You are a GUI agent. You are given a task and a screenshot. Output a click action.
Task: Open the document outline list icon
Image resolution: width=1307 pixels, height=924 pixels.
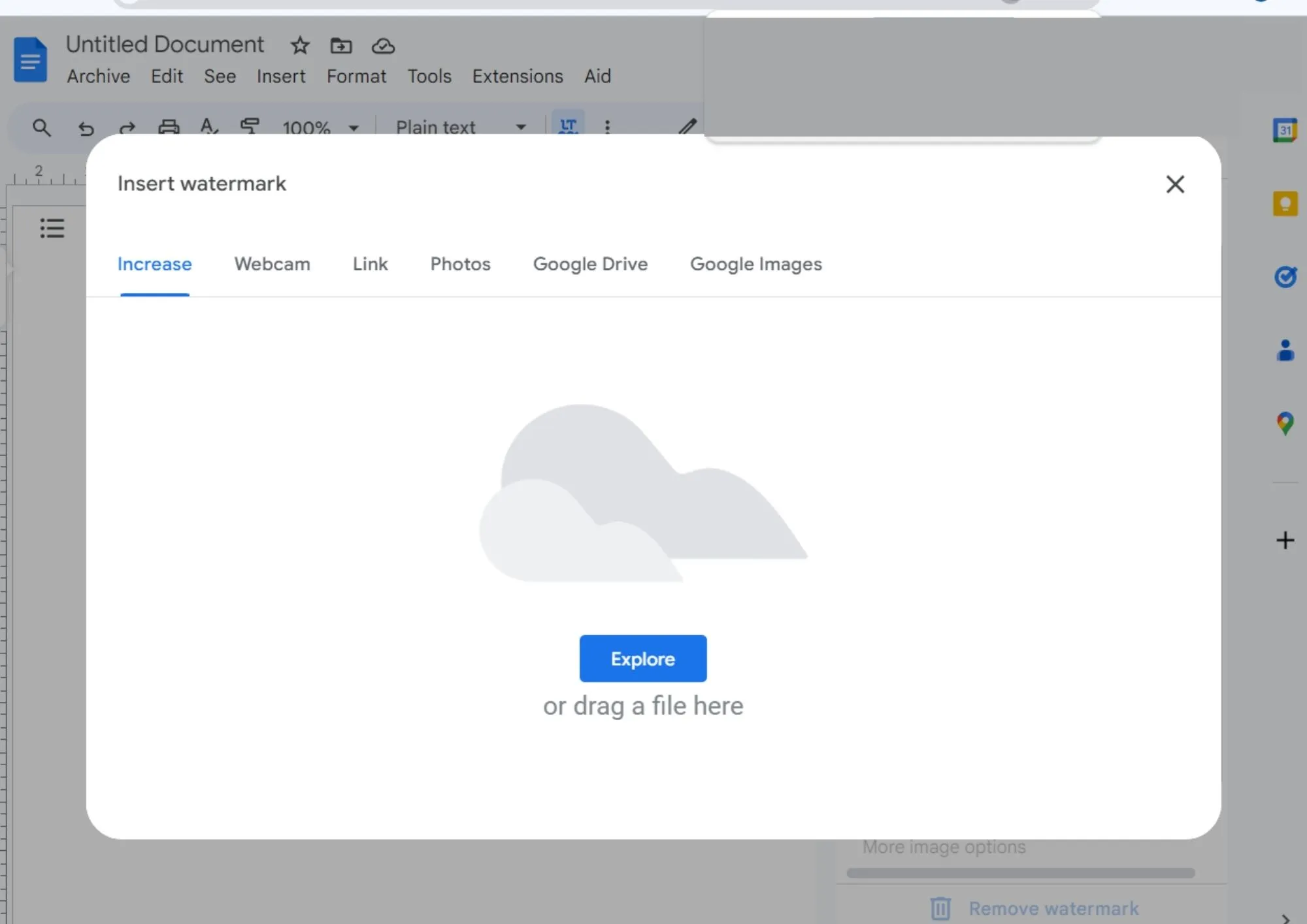pyautogui.click(x=52, y=228)
